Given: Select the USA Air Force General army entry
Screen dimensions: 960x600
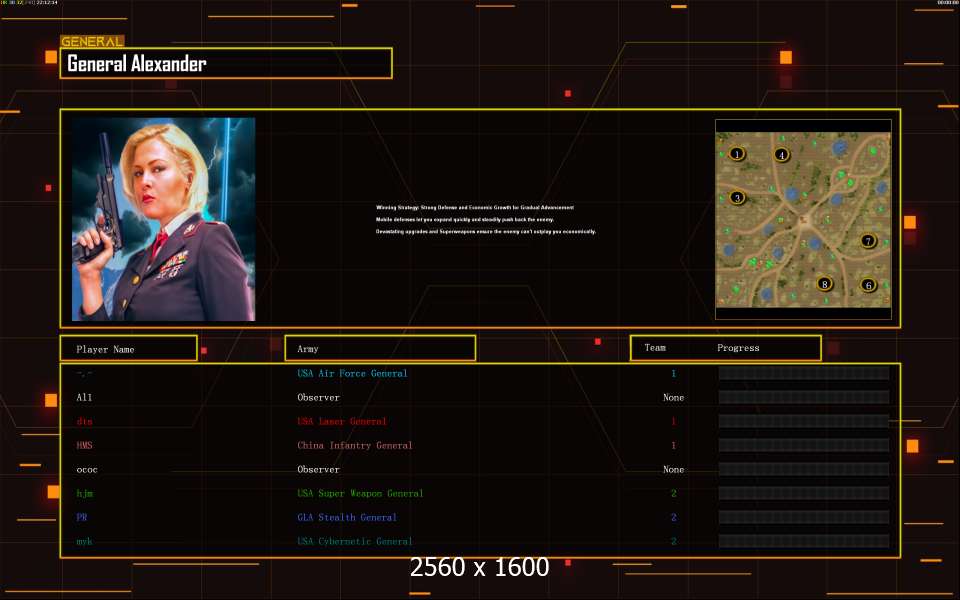Looking at the screenshot, I should pyautogui.click(x=352, y=373).
